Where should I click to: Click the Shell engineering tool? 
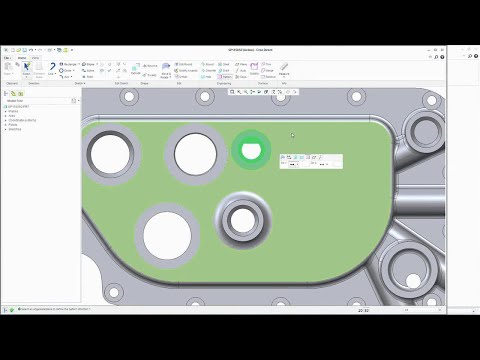224,64
